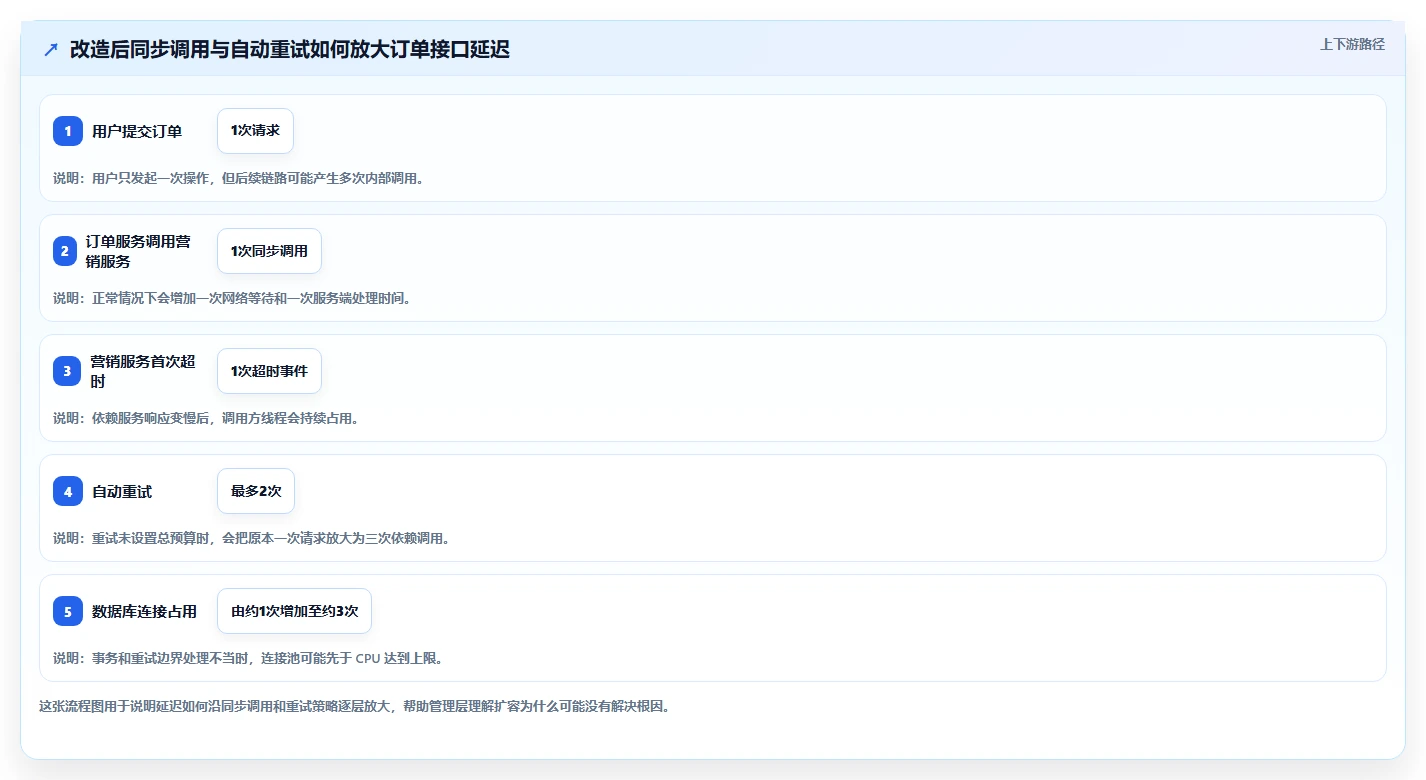1426x780 pixels.
Task: Click the step number 2 badge
Action: click(x=65, y=251)
